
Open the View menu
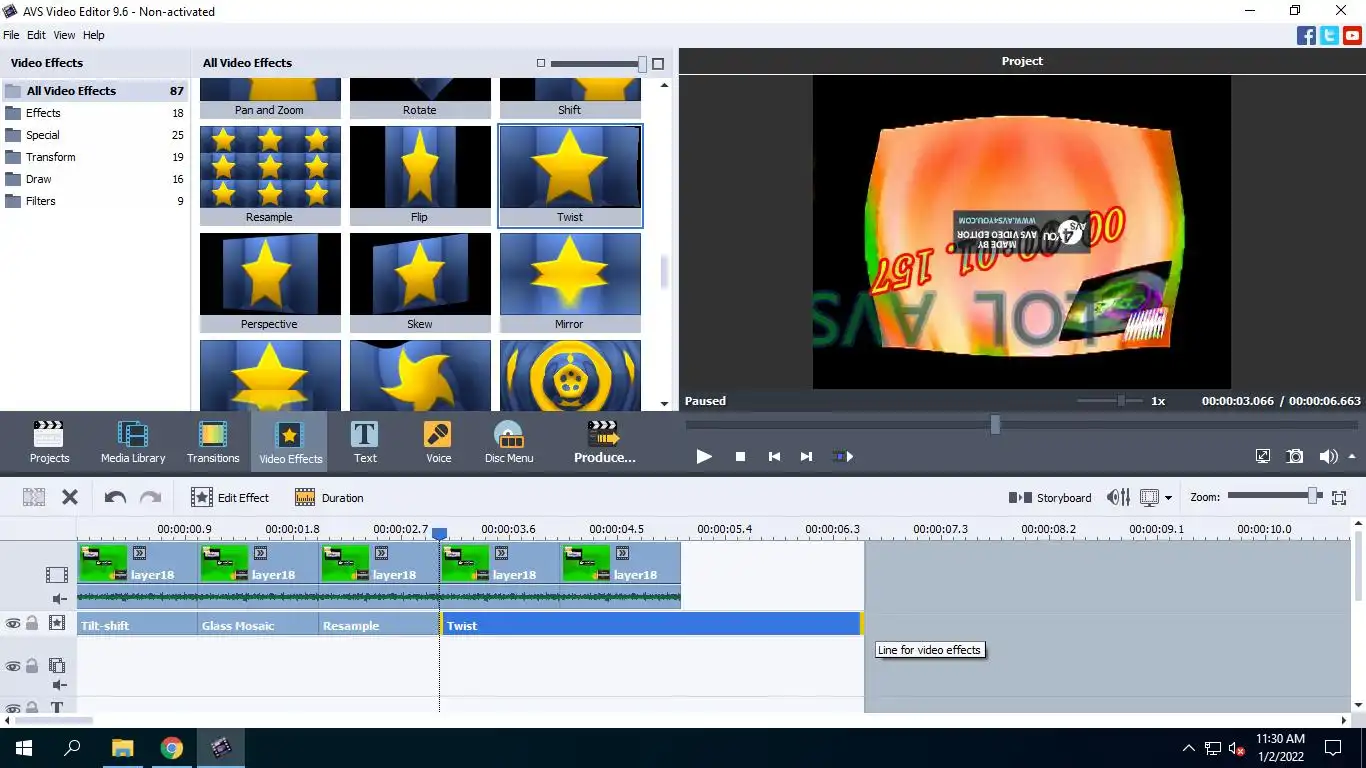coord(64,35)
